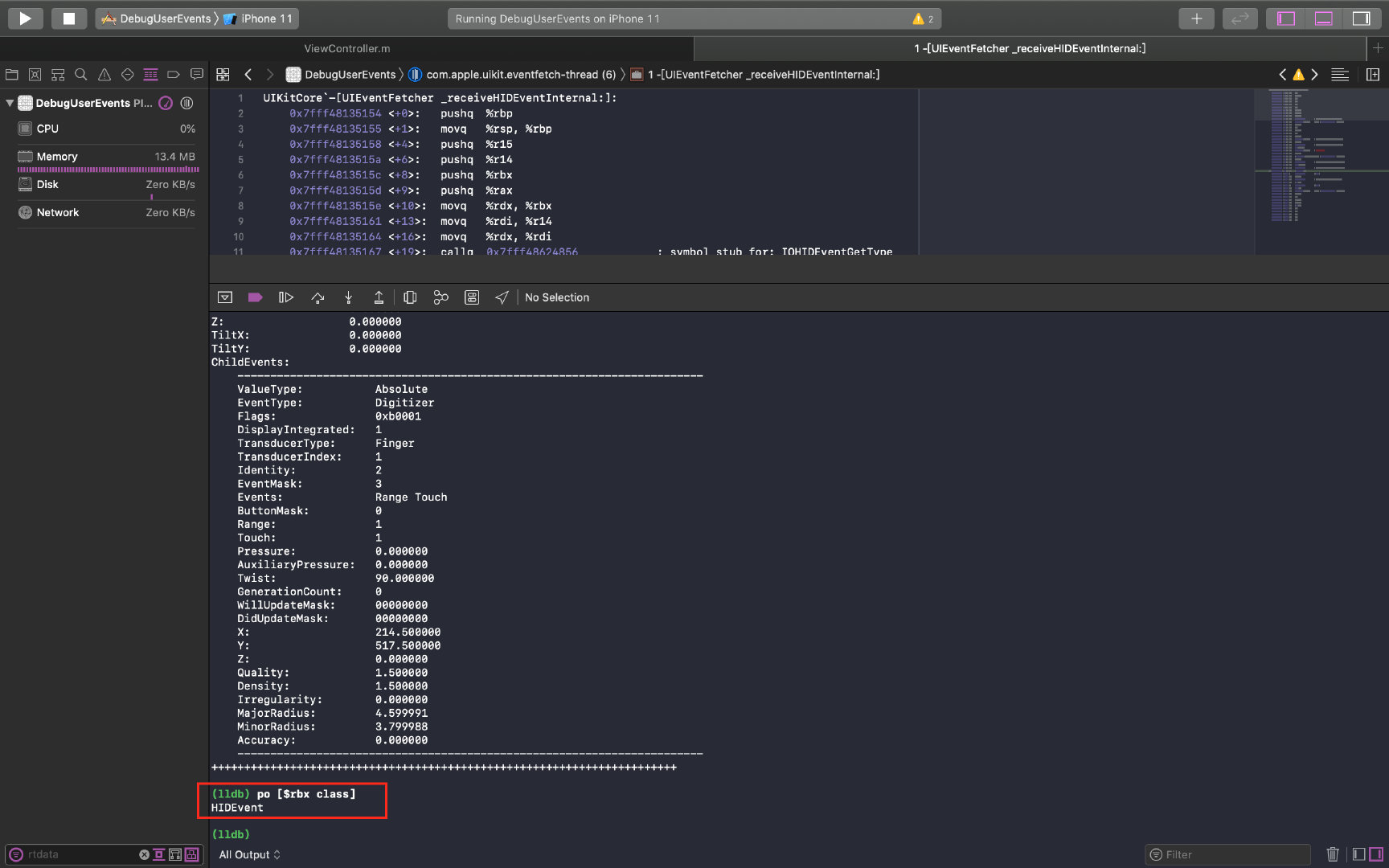This screenshot has width=1389, height=868.
Task: Select the _receiveHIDEventInternal: editor tab
Action: click(x=1030, y=48)
